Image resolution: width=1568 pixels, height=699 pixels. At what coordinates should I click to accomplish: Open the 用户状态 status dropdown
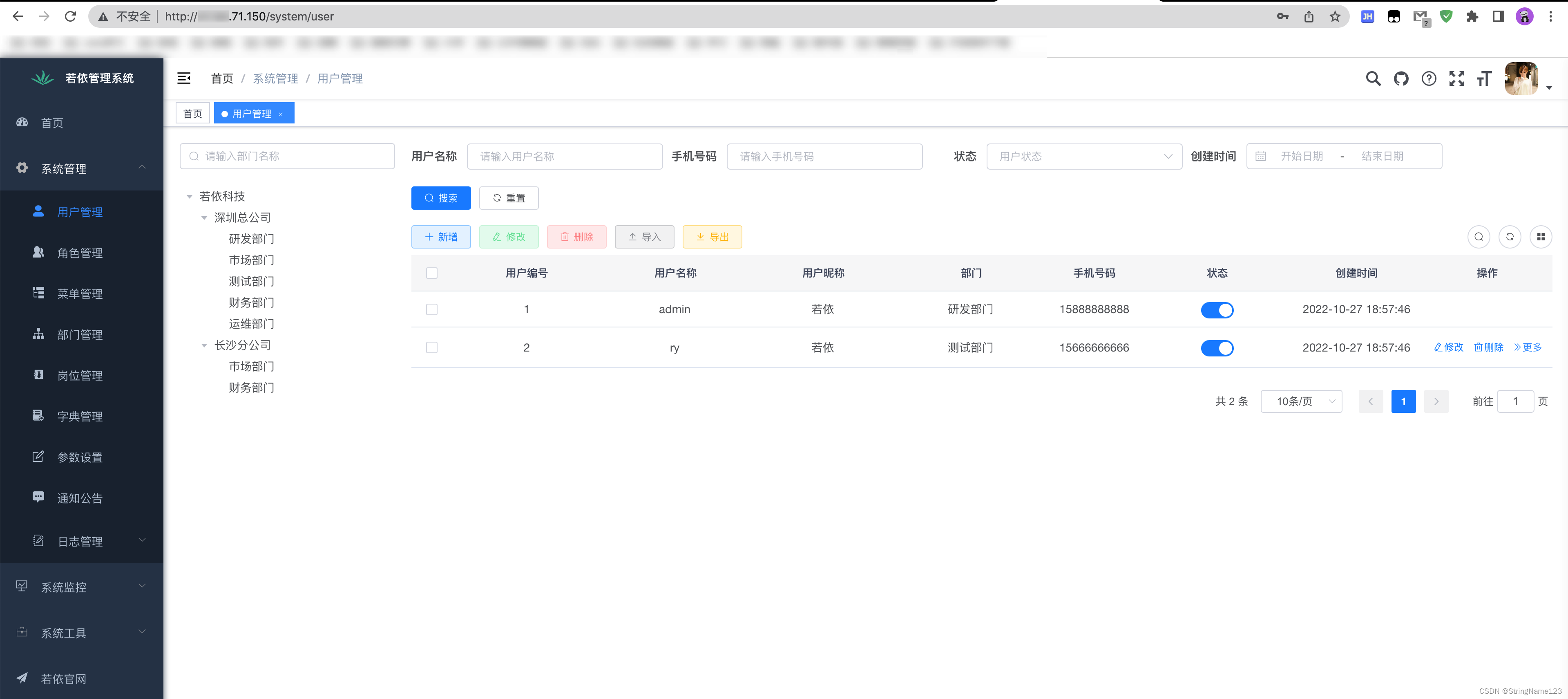point(1083,157)
